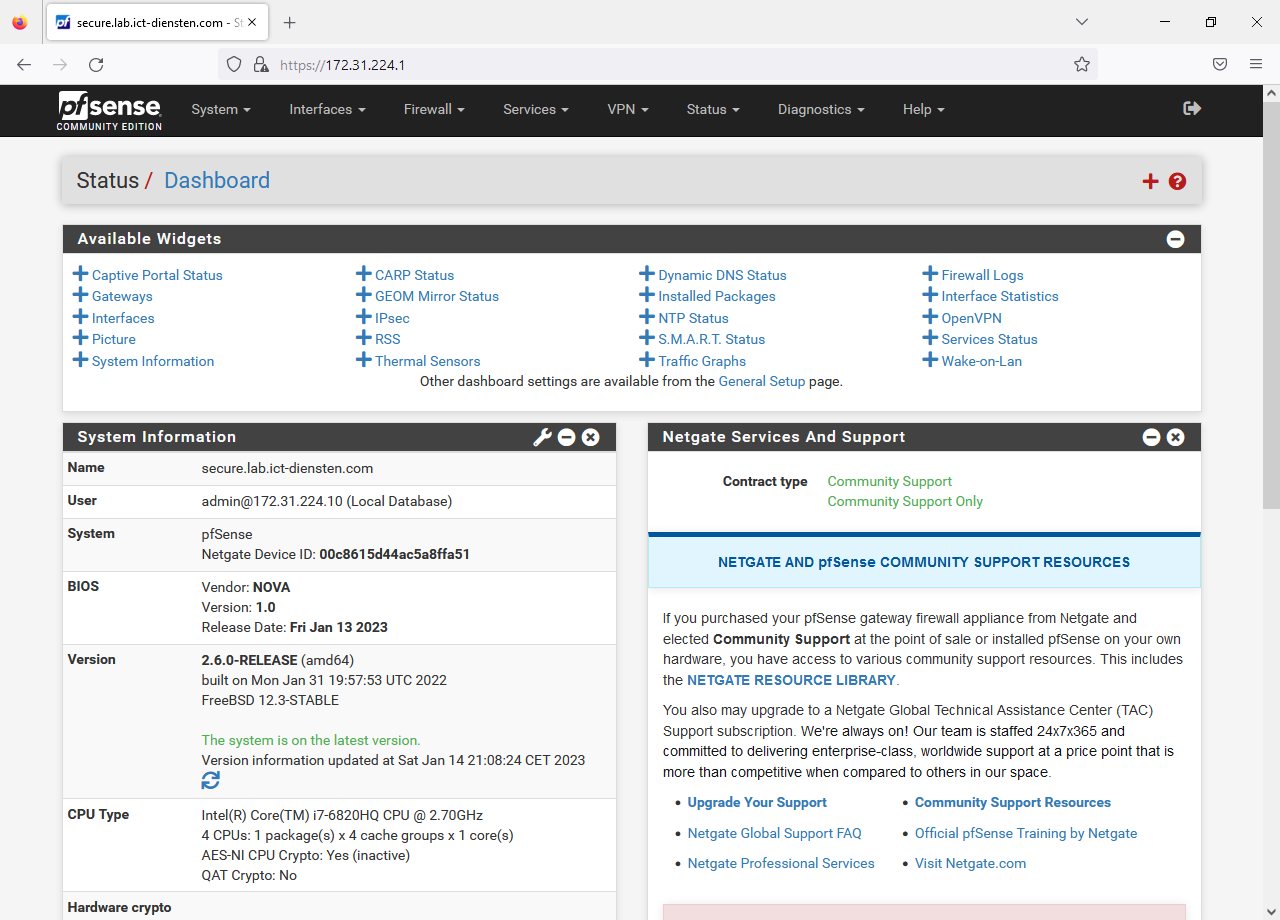
Task: Add the Firewall Logs widget
Action: (x=973, y=275)
